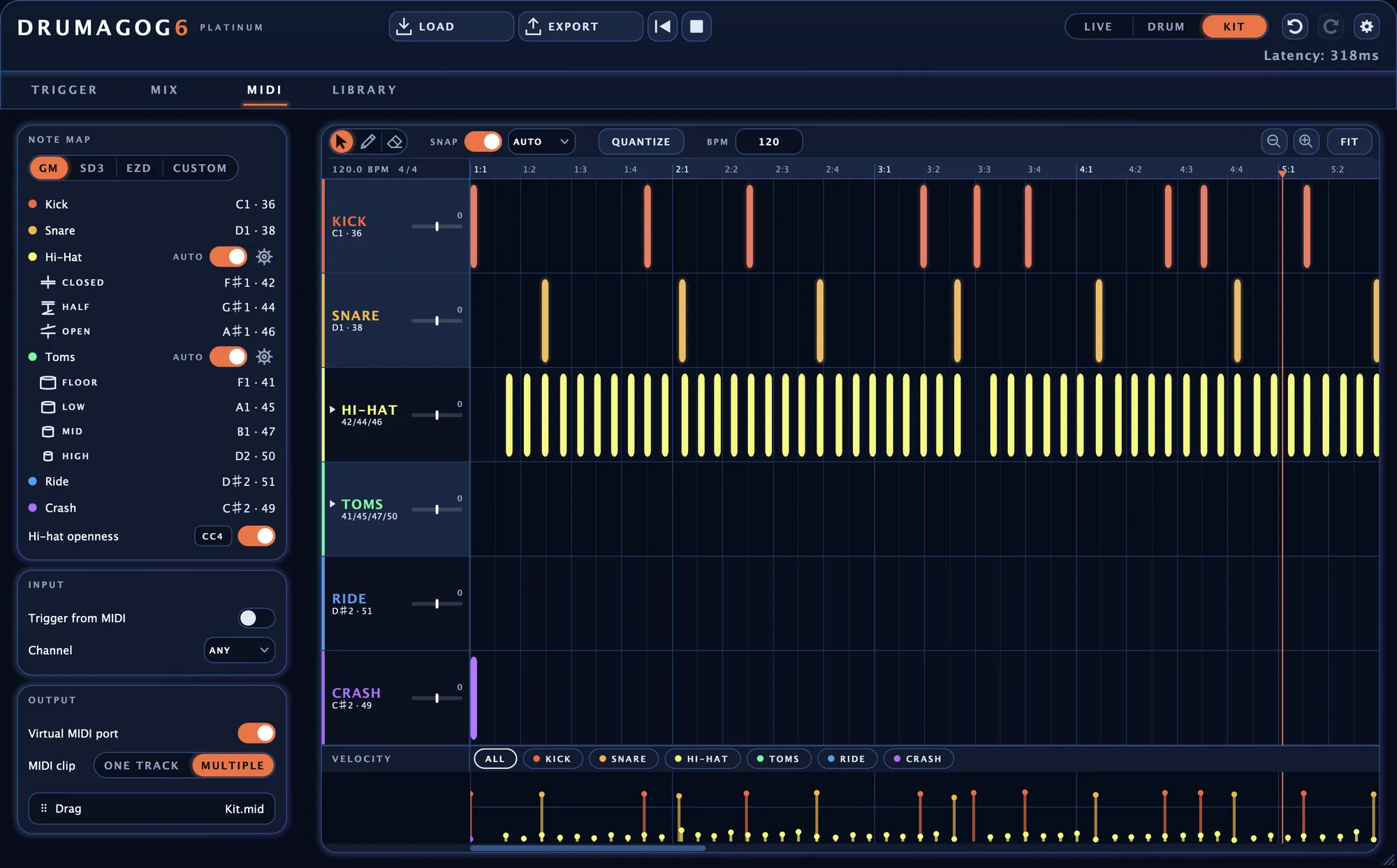The height and width of the screenshot is (868, 1397).
Task: Switch to the TRIGGER tab
Action: tap(64, 90)
